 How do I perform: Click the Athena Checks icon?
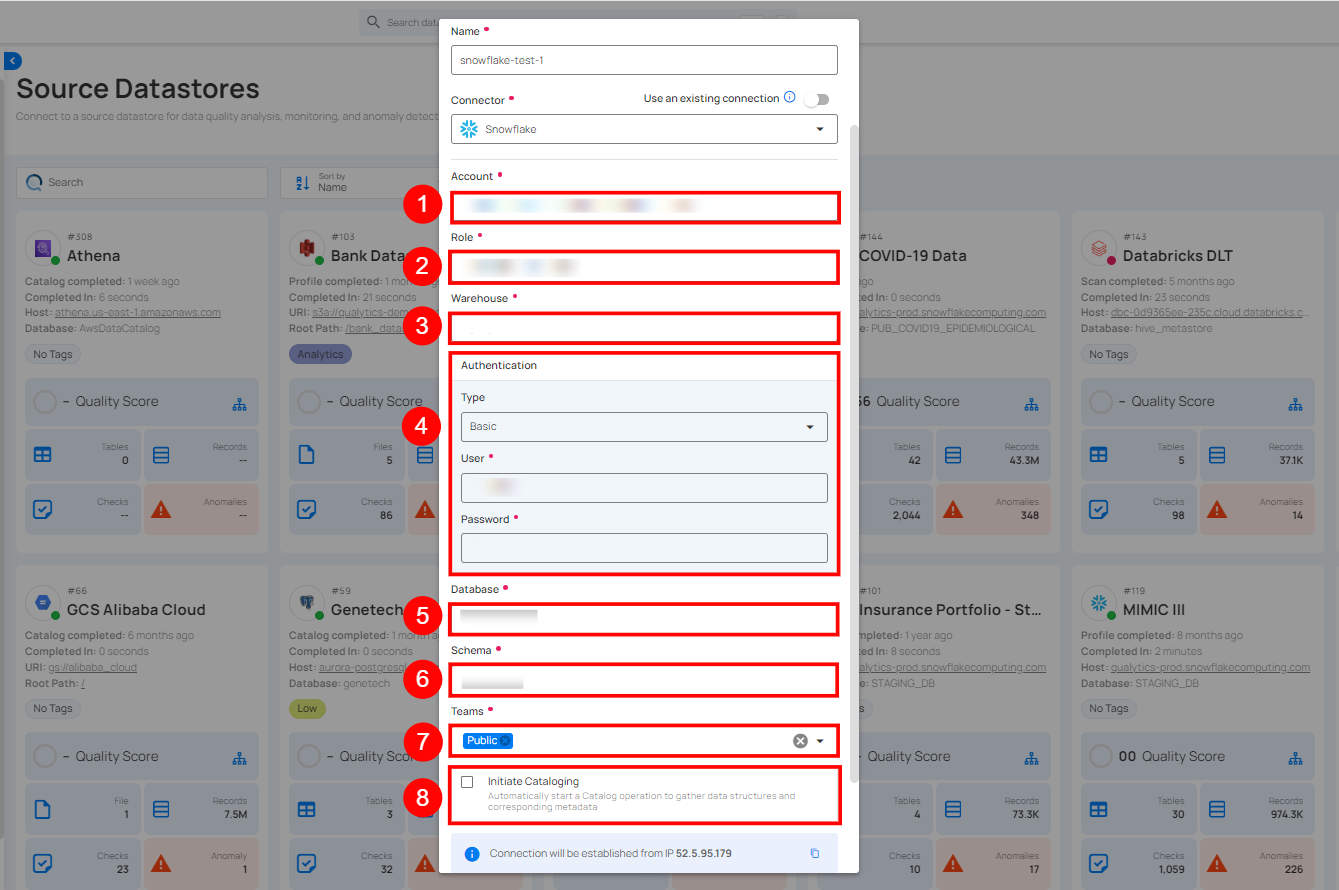point(42,509)
